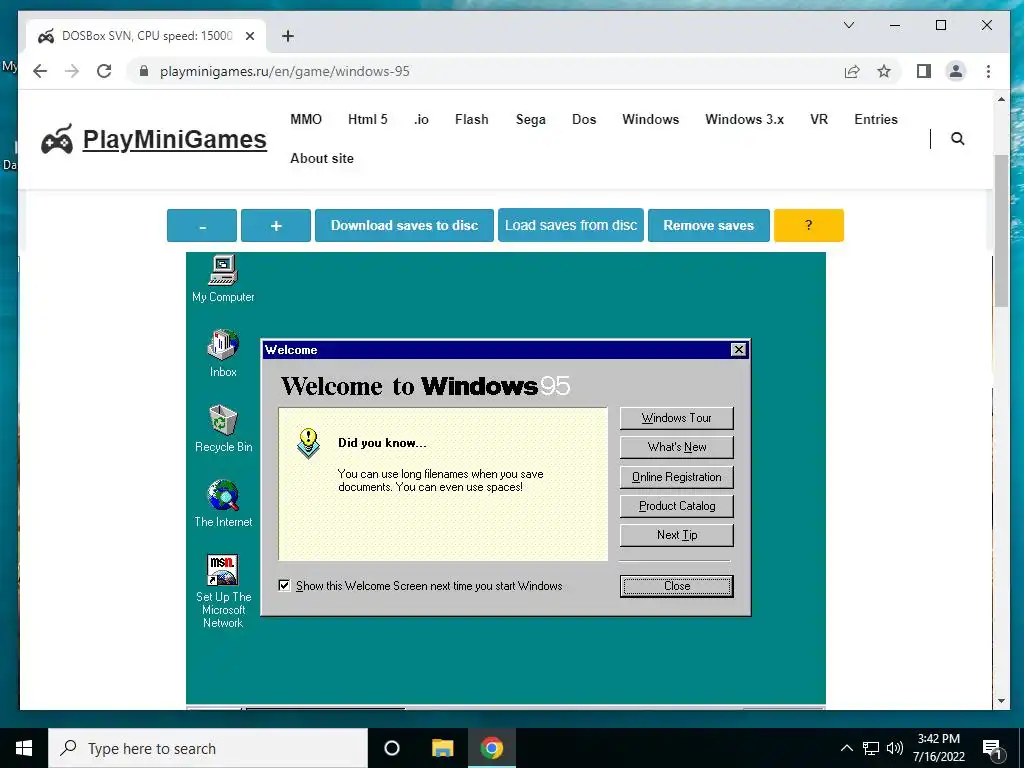Open the Dos menu item
Image resolution: width=1024 pixels, height=768 pixels.
(584, 120)
